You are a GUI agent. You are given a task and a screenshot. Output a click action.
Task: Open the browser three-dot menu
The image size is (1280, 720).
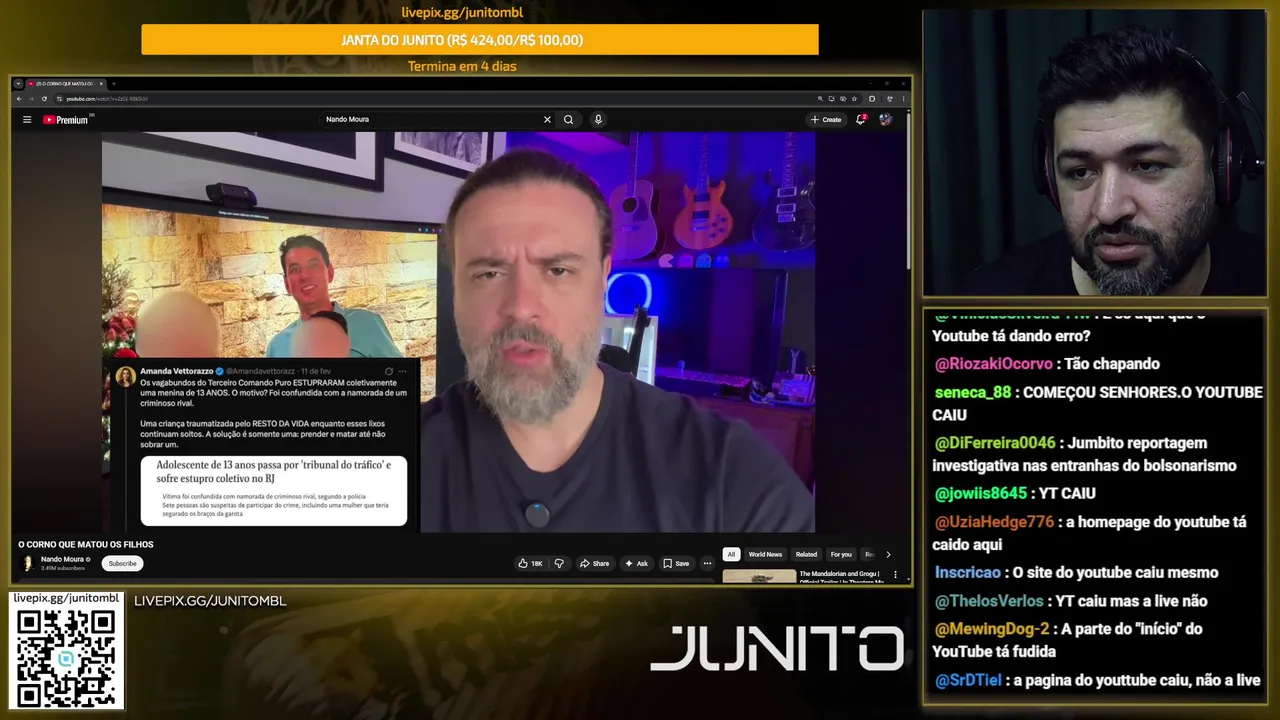pos(903,99)
